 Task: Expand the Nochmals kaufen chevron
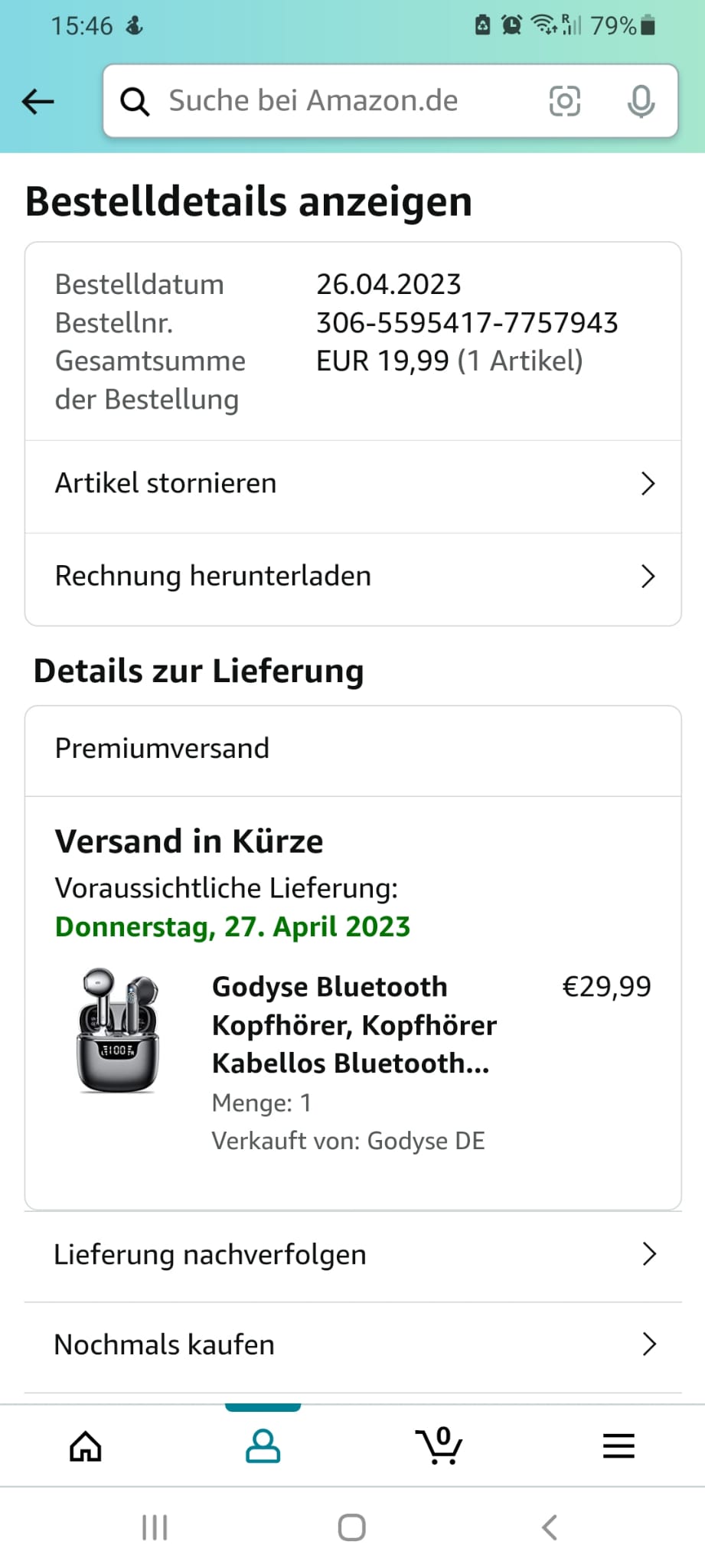[x=649, y=1344]
